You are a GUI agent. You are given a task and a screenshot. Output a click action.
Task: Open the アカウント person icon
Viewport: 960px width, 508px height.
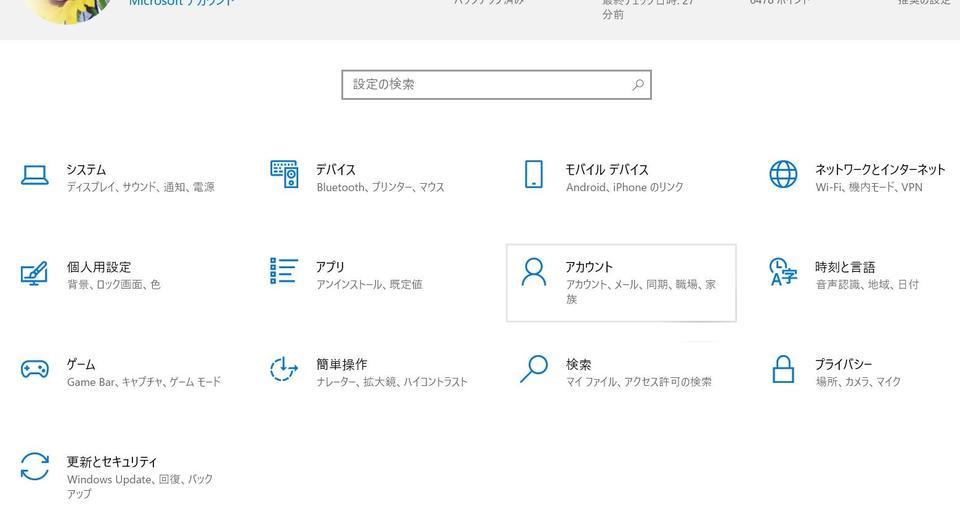533,272
